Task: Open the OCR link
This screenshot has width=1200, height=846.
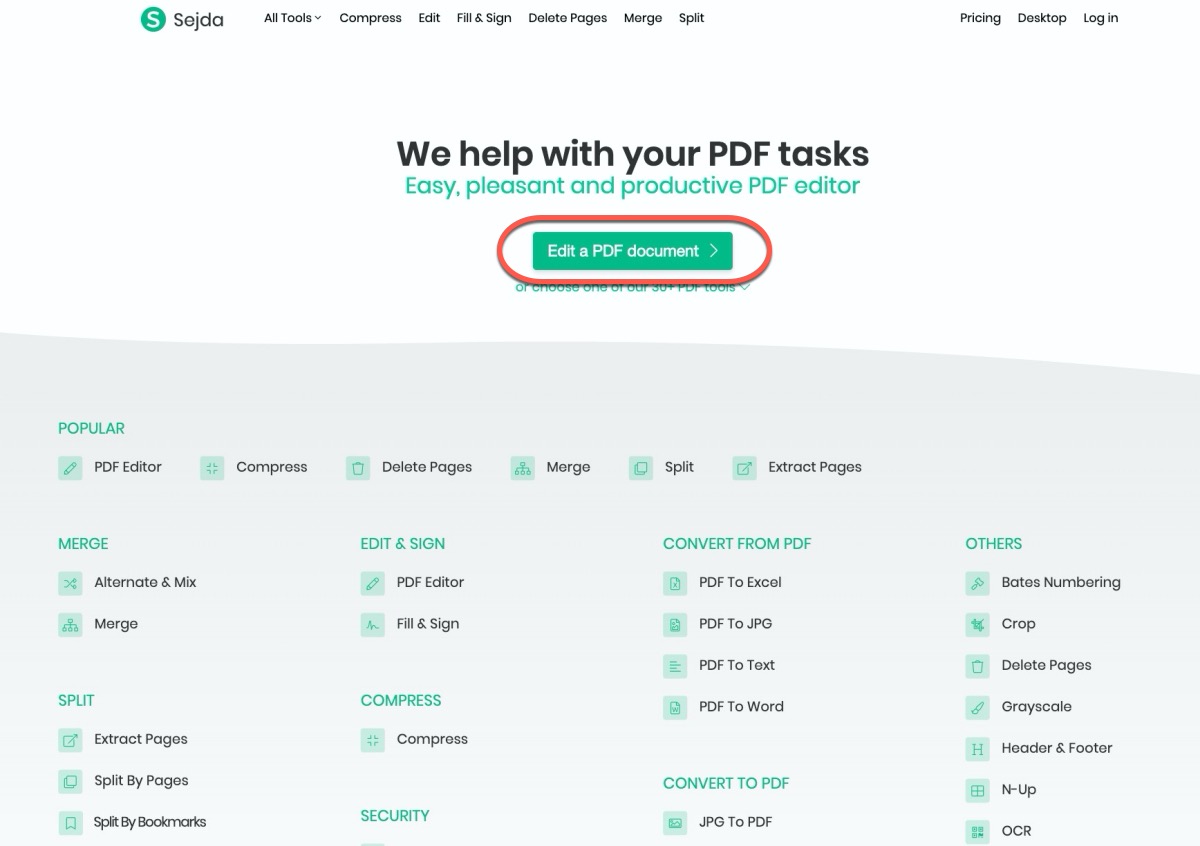Action: 1016,831
